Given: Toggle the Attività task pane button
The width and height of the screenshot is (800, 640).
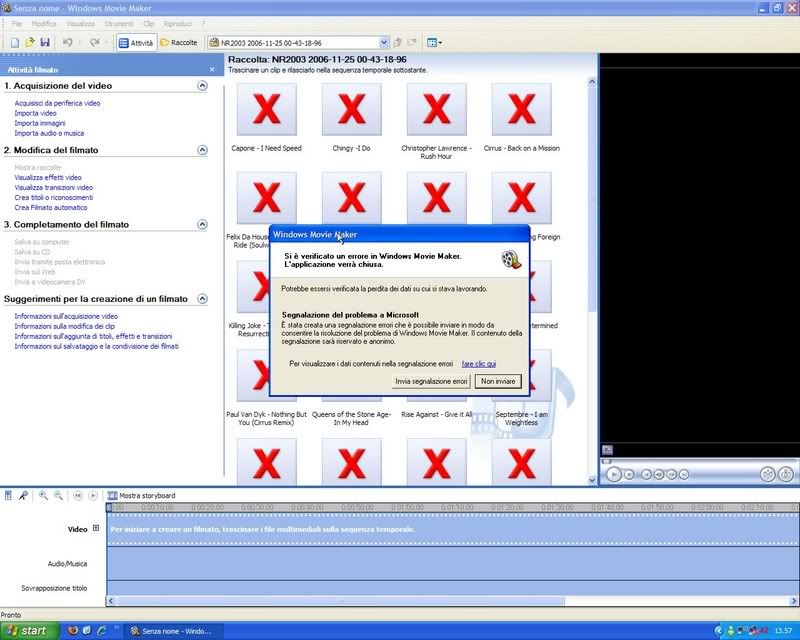Looking at the screenshot, I should (x=135, y=43).
